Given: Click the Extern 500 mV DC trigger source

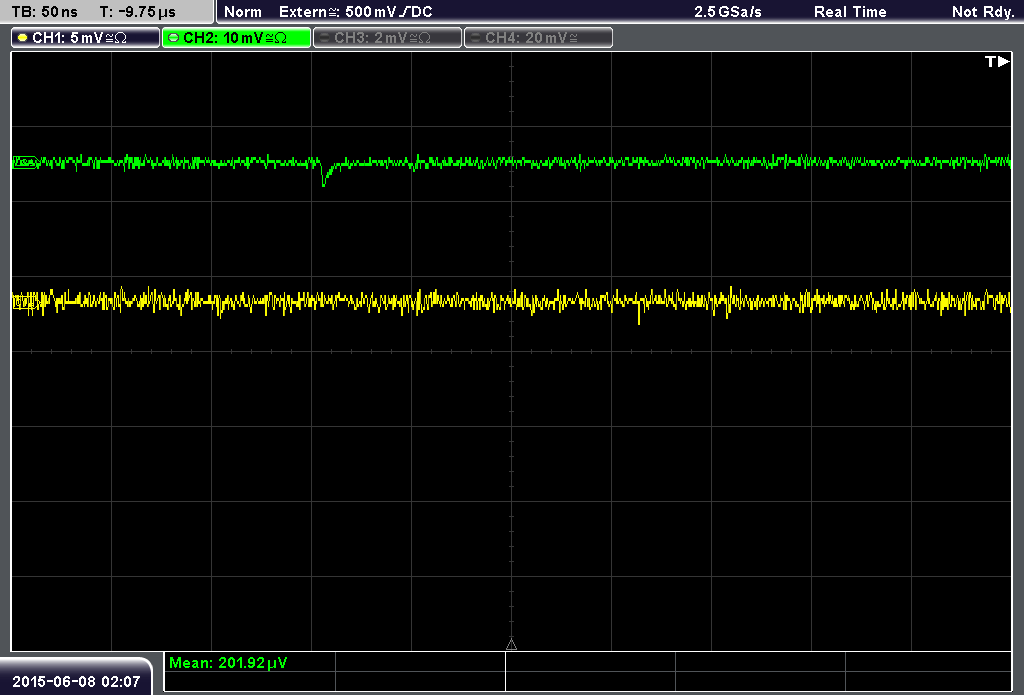Looking at the screenshot, I should [x=356, y=12].
